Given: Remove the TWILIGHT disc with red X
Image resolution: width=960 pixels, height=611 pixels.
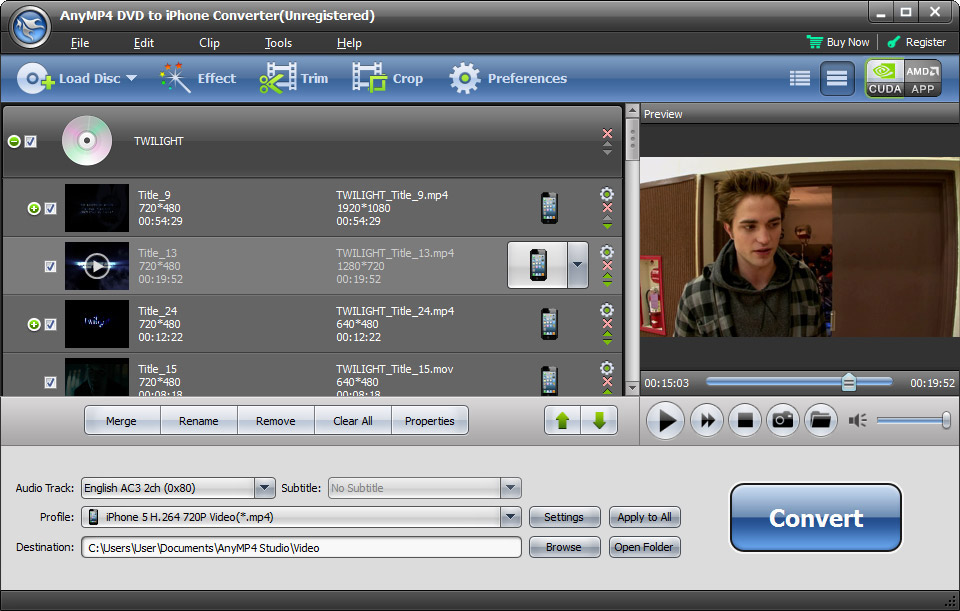Looking at the screenshot, I should (607, 133).
